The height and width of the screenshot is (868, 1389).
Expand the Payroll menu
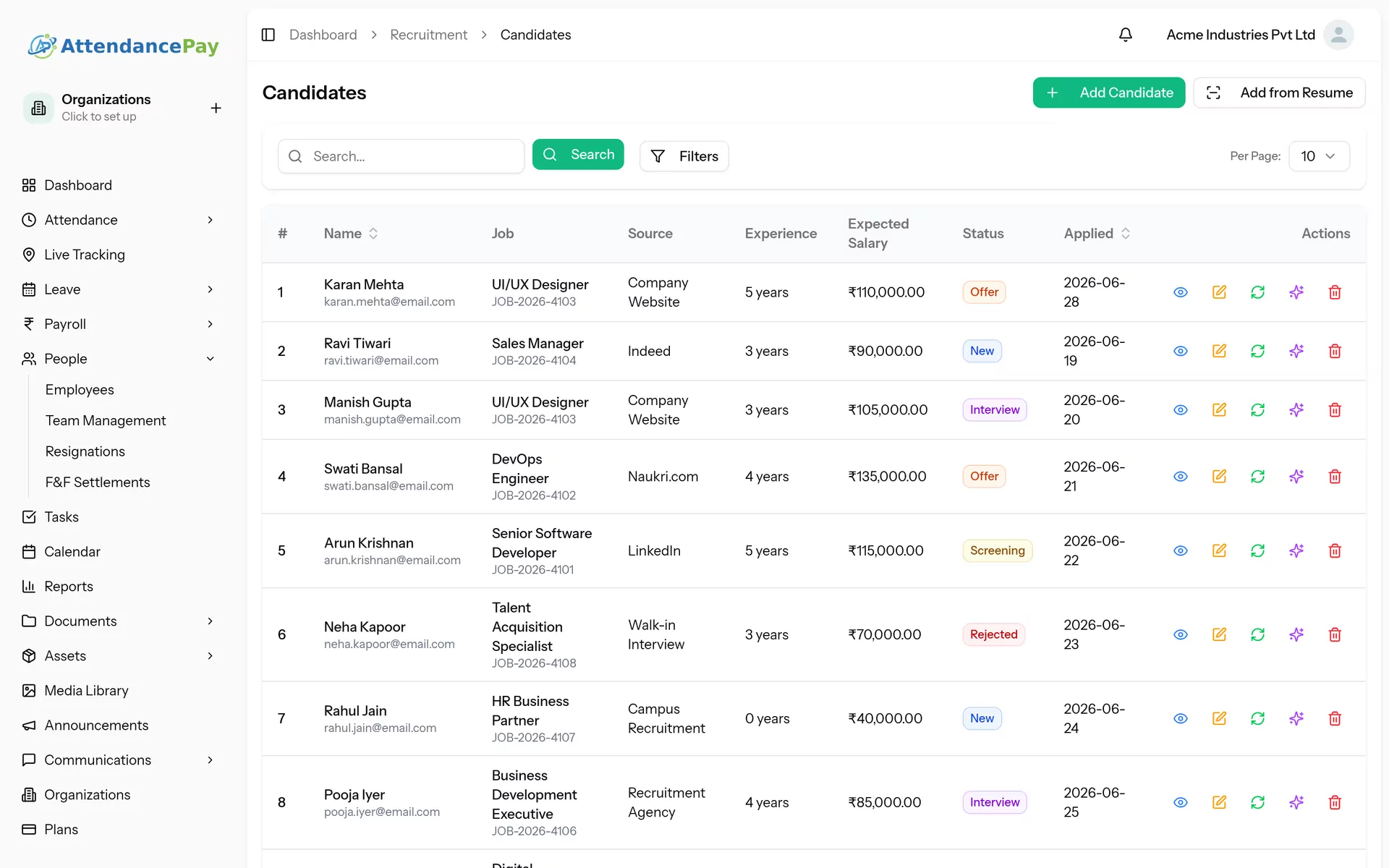tap(119, 324)
